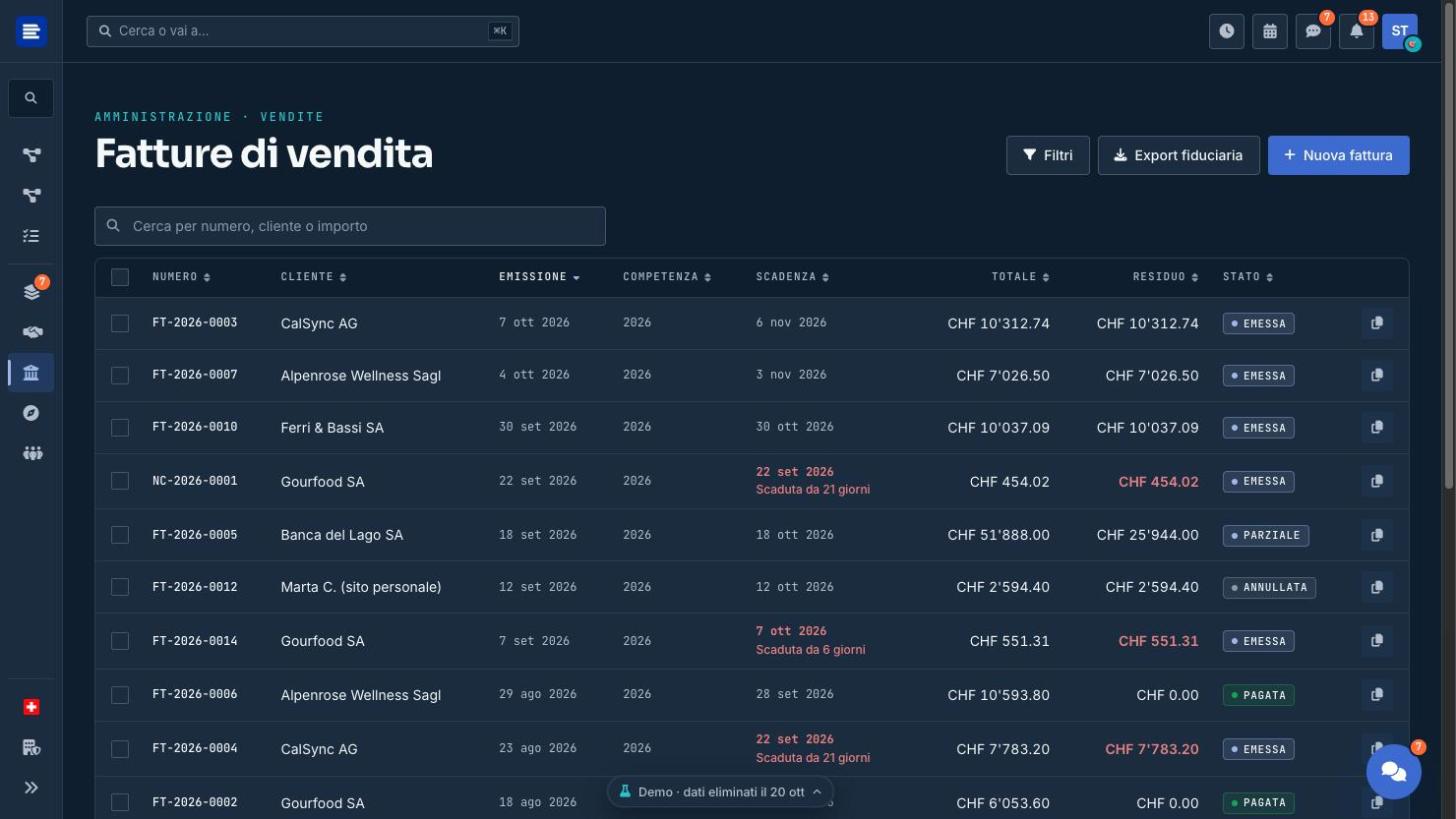Open the calendar icon in the top bar
This screenshot has height=819, width=1456.
(1269, 31)
